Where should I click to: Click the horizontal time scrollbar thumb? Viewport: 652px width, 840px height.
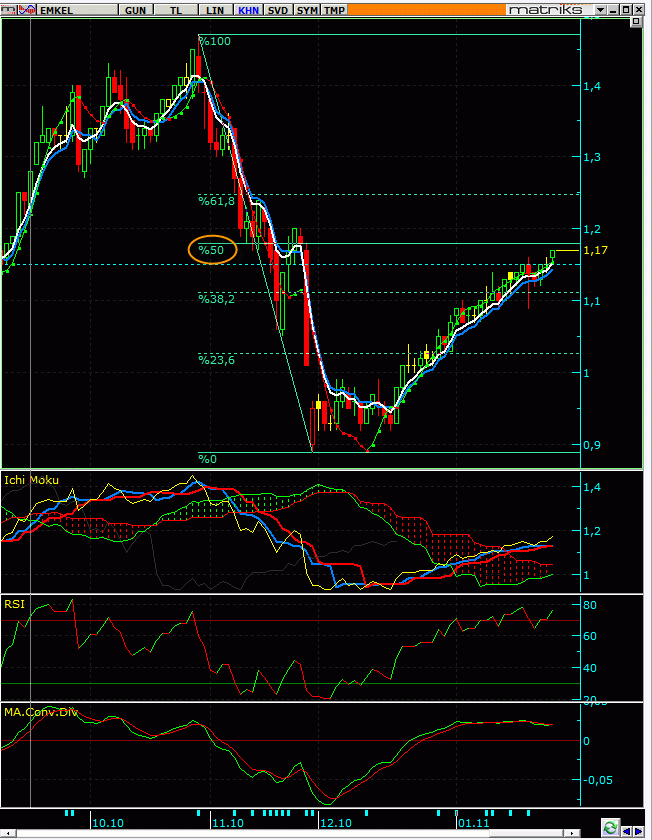tap(527, 834)
